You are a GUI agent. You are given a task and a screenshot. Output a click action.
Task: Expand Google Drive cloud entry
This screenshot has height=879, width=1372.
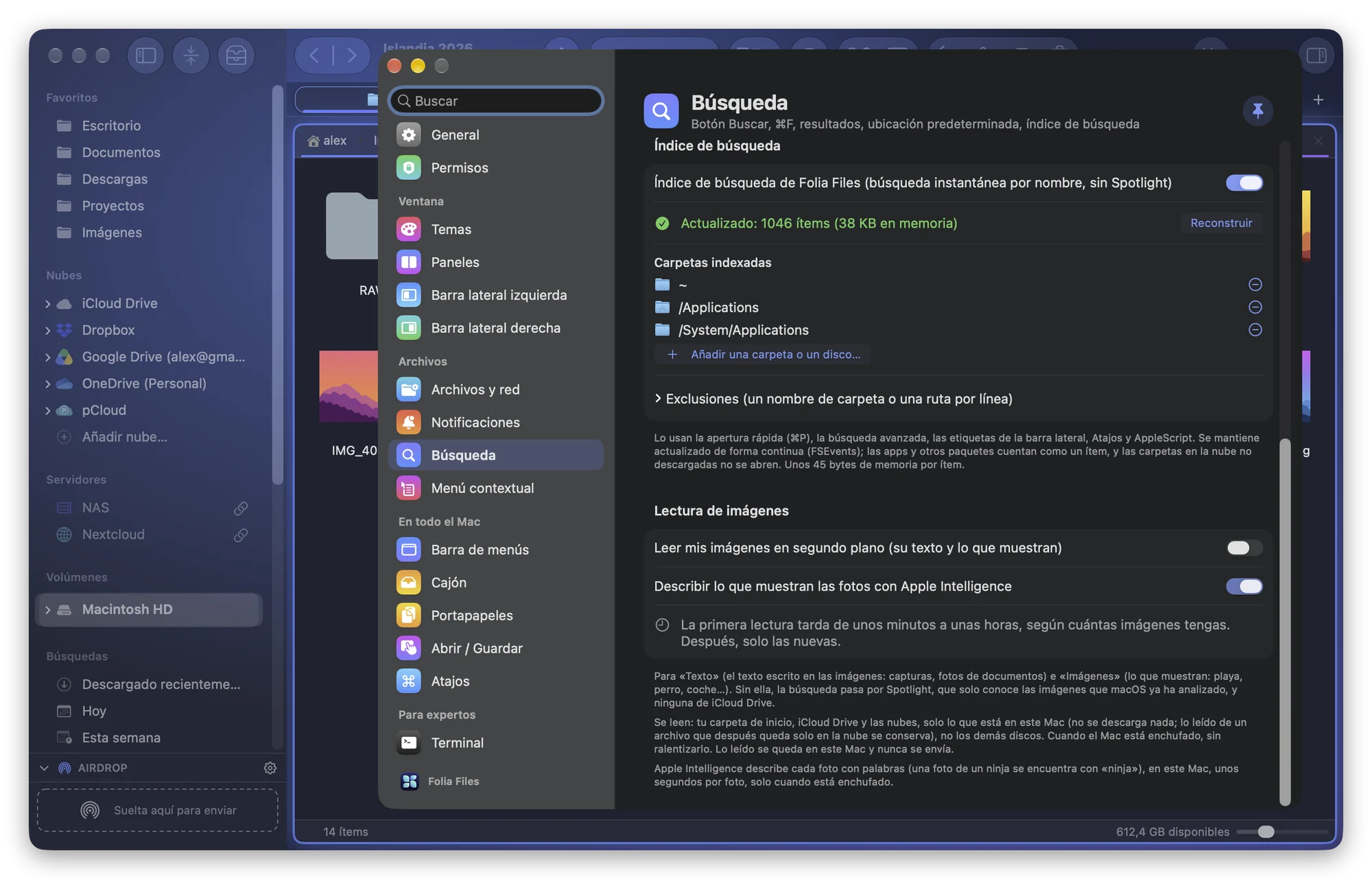47,357
